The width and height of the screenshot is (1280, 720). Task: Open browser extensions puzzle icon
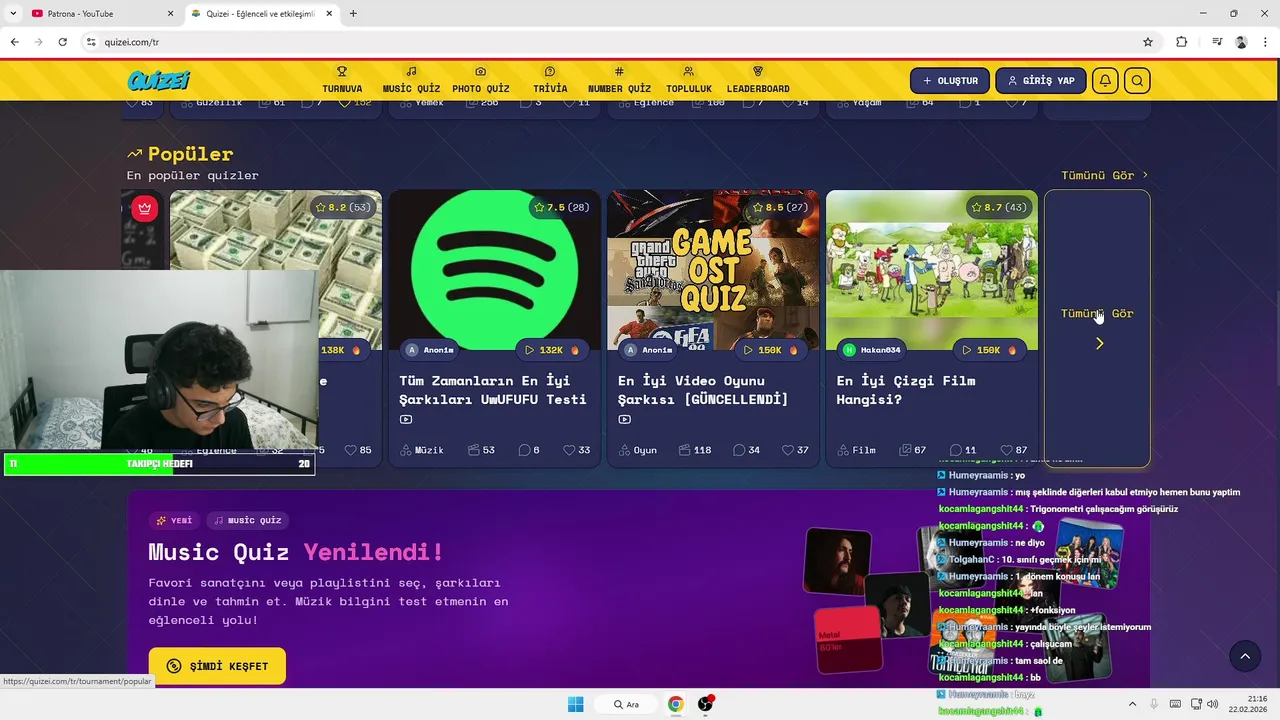coord(1182,42)
